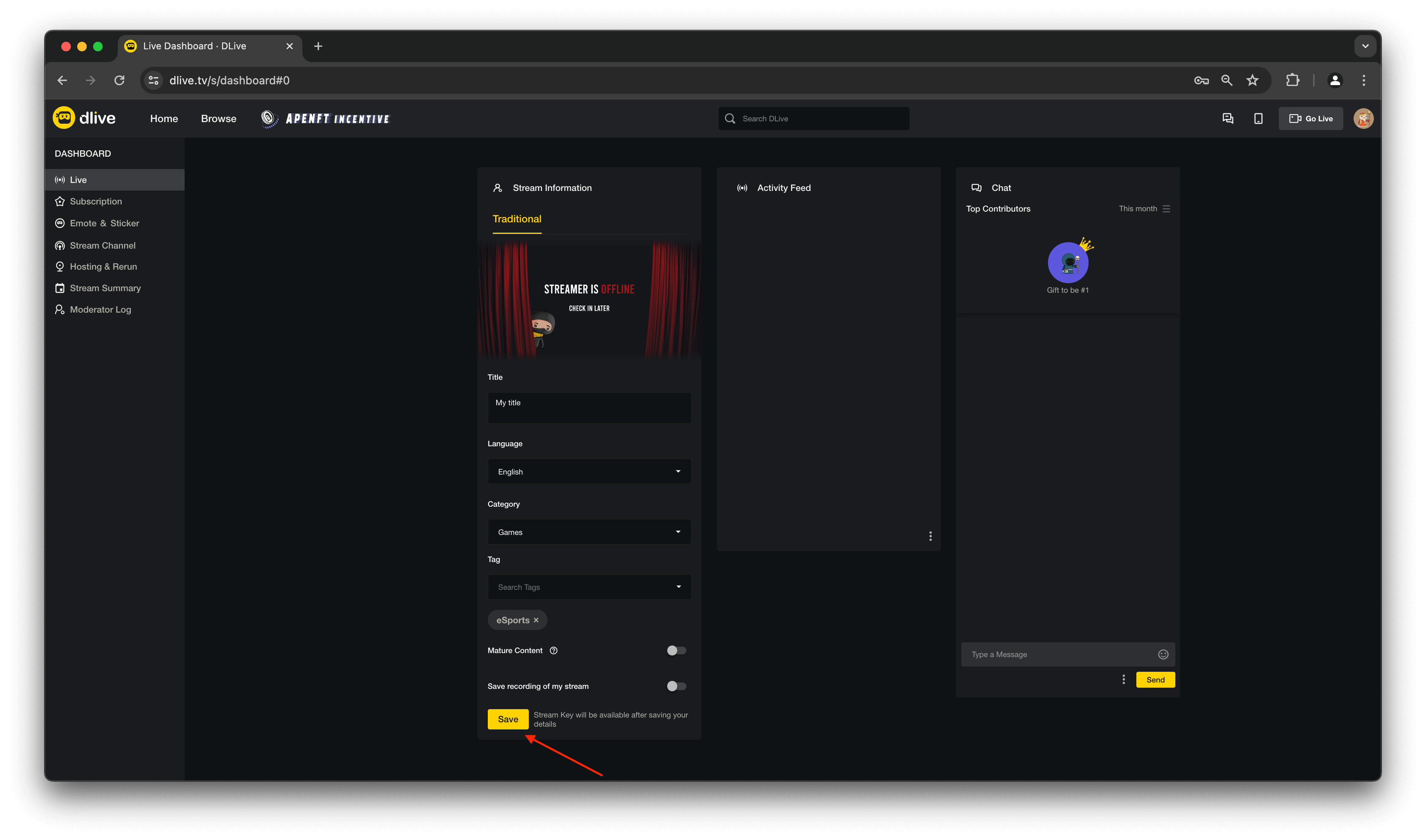Image resolution: width=1426 pixels, height=840 pixels.
Task: Click the dlive logo in the navigation bar
Action: point(84,118)
